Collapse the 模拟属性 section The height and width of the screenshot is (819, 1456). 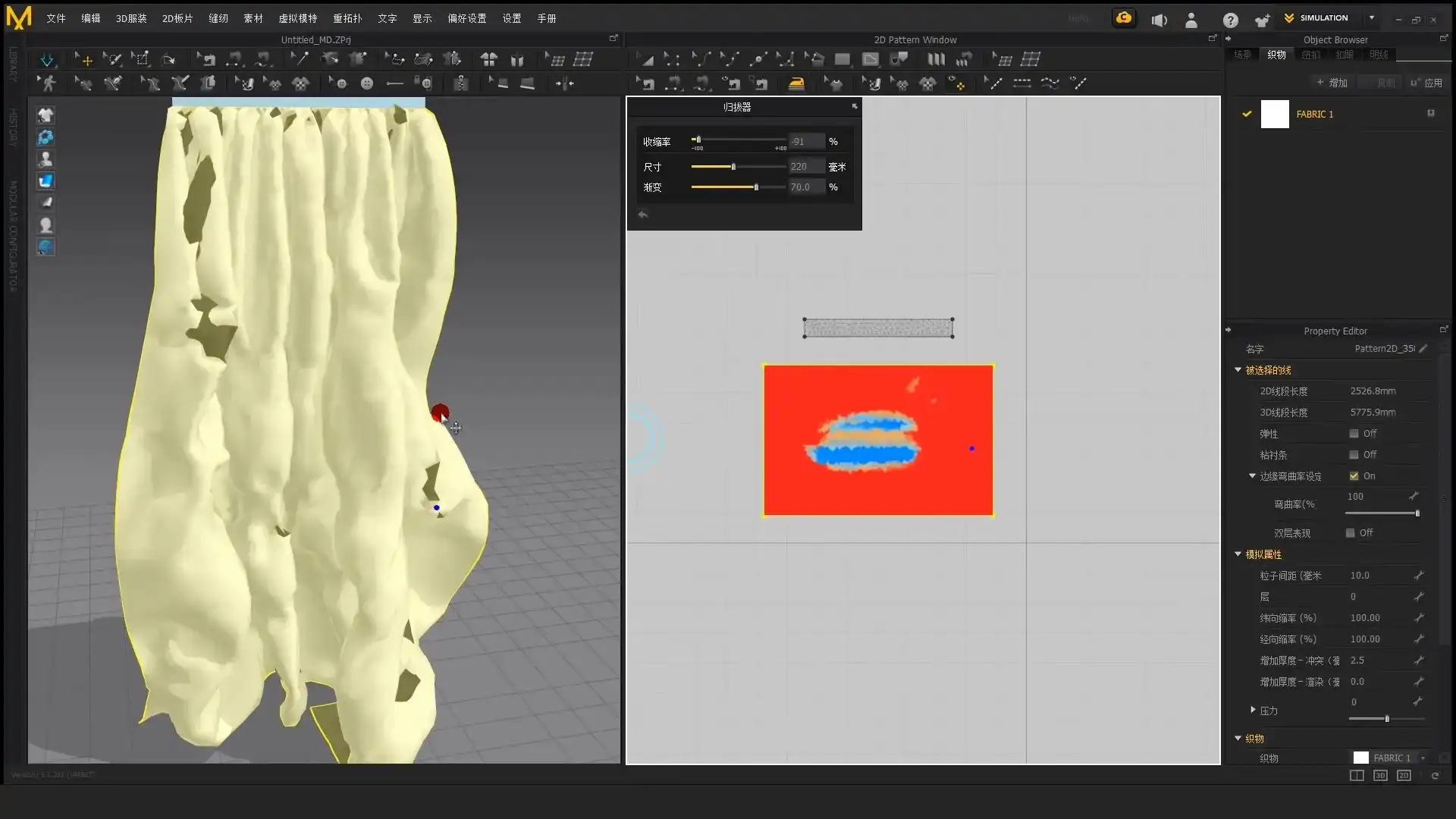(x=1238, y=554)
